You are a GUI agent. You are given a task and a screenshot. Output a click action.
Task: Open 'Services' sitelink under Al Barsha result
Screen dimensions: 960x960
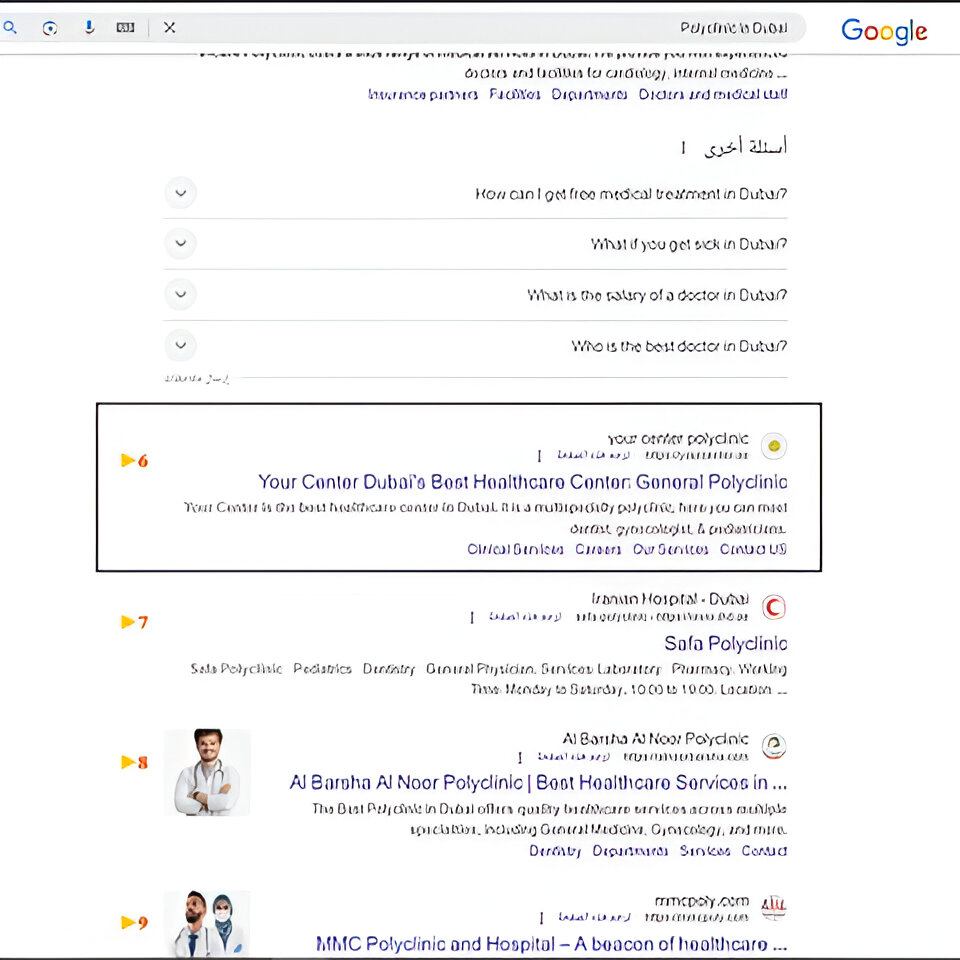tap(705, 851)
